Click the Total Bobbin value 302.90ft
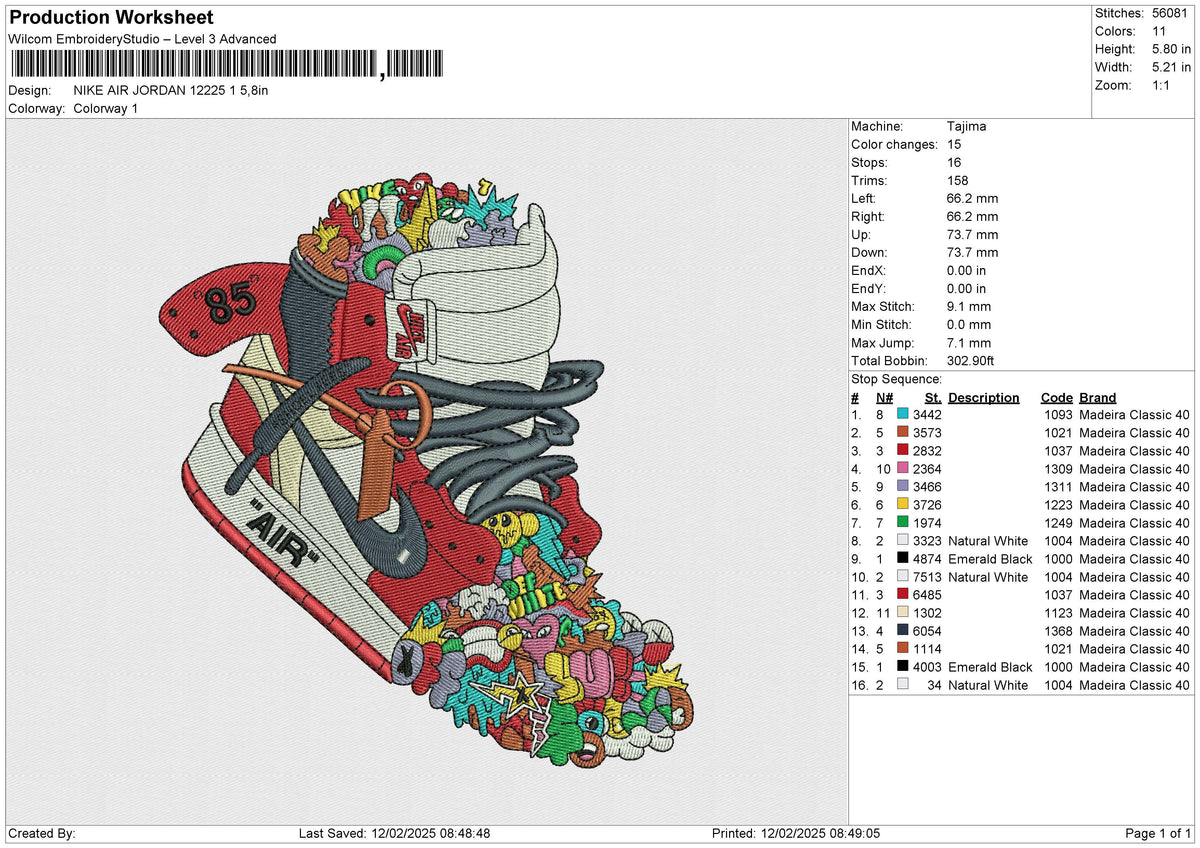The height and width of the screenshot is (848, 1200). (x=970, y=360)
